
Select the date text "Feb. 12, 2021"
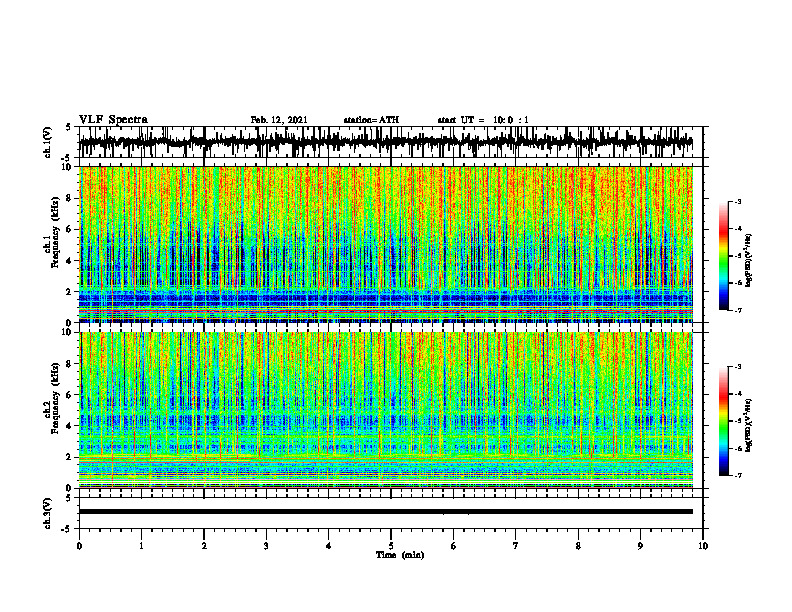tap(279, 120)
